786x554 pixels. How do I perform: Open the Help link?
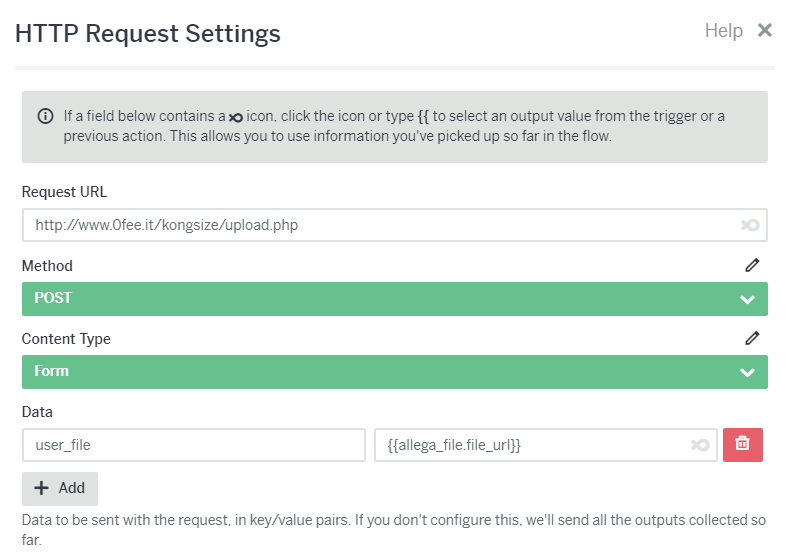(723, 31)
